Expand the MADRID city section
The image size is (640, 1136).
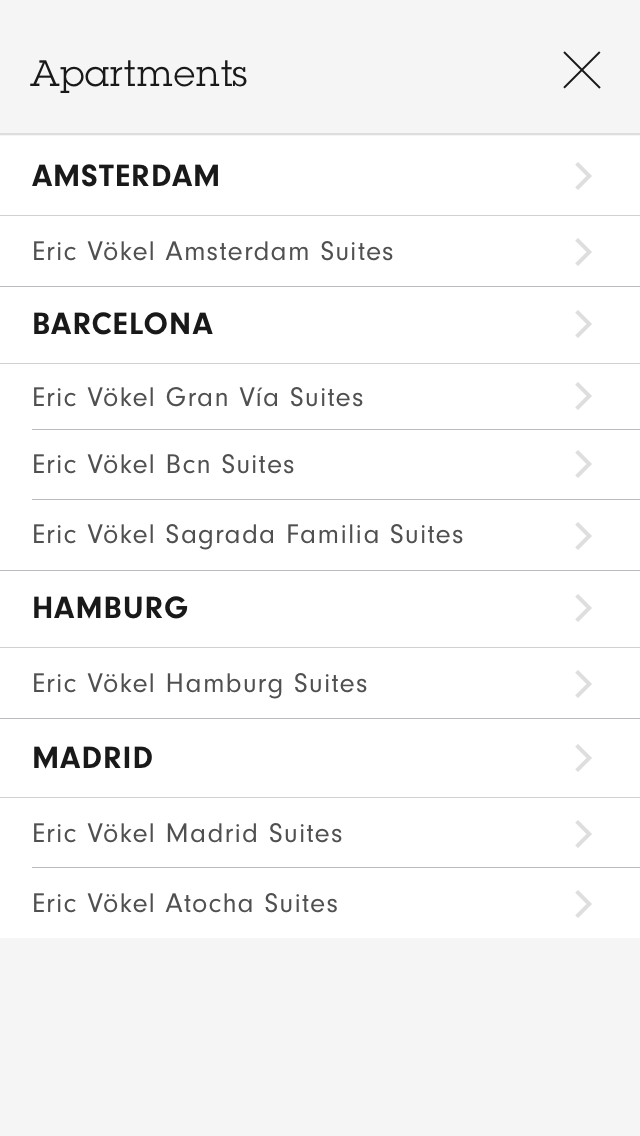pyautogui.click(x=92, y=758)
